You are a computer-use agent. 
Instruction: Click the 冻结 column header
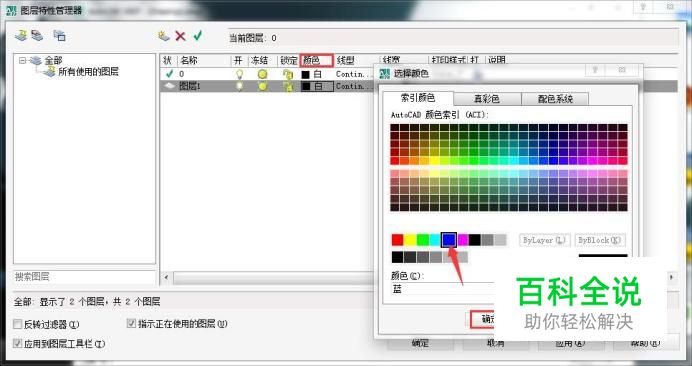263,60
